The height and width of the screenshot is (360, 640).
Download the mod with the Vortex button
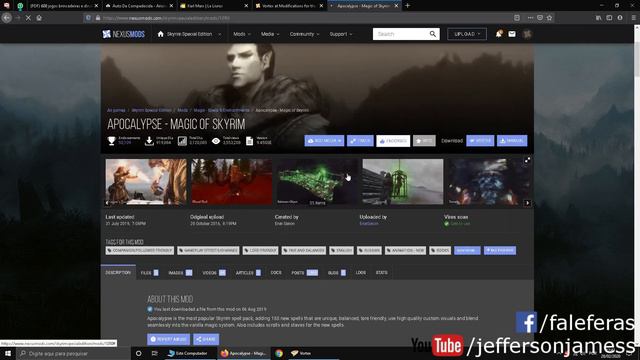[x=480, y=141]
